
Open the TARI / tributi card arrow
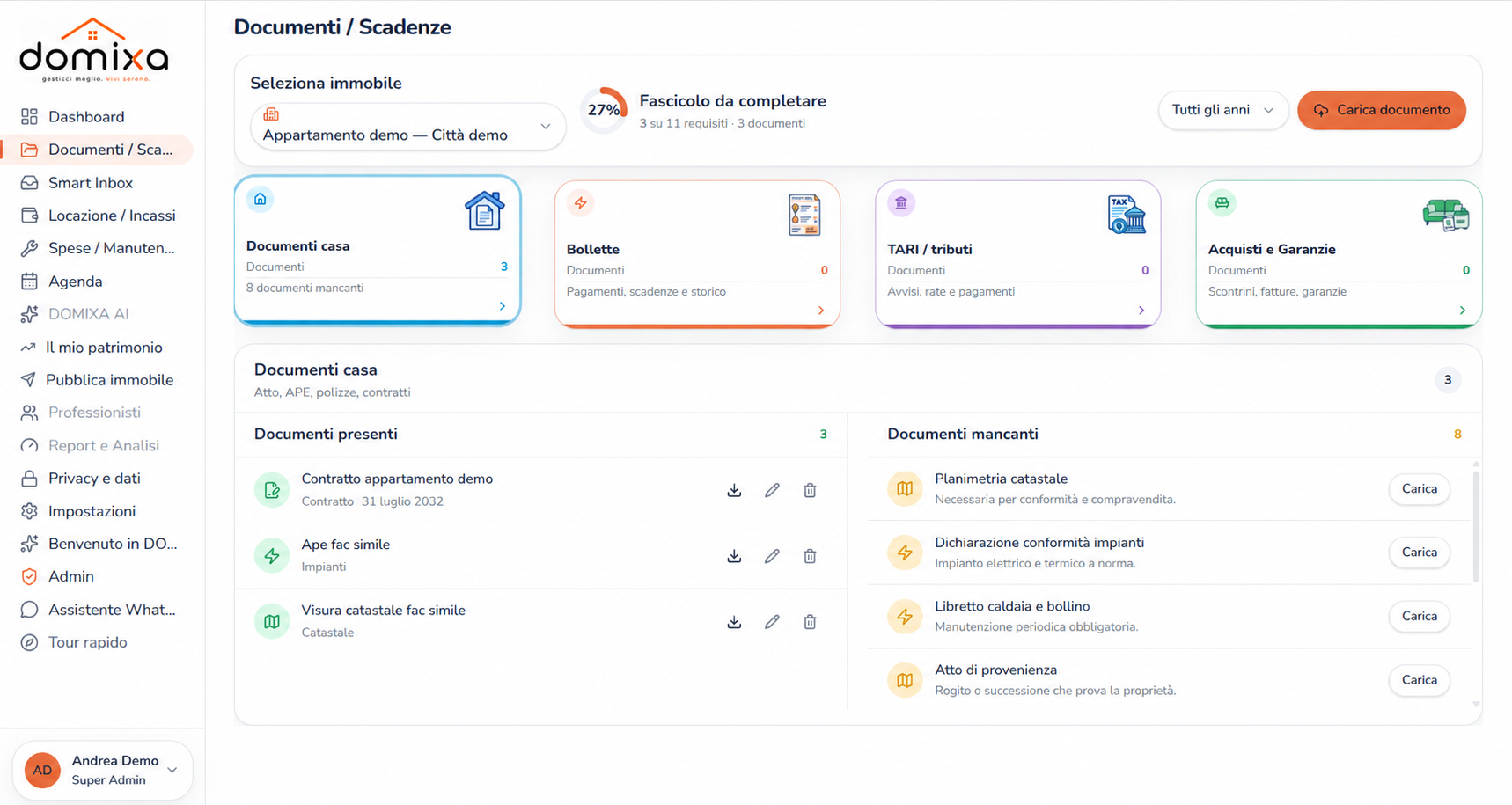coord(1141,310)
